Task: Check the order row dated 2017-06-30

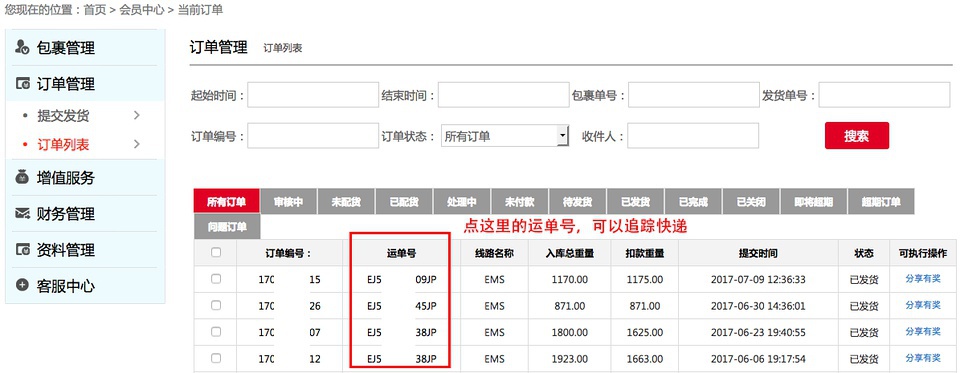Action: coord(216,305)
